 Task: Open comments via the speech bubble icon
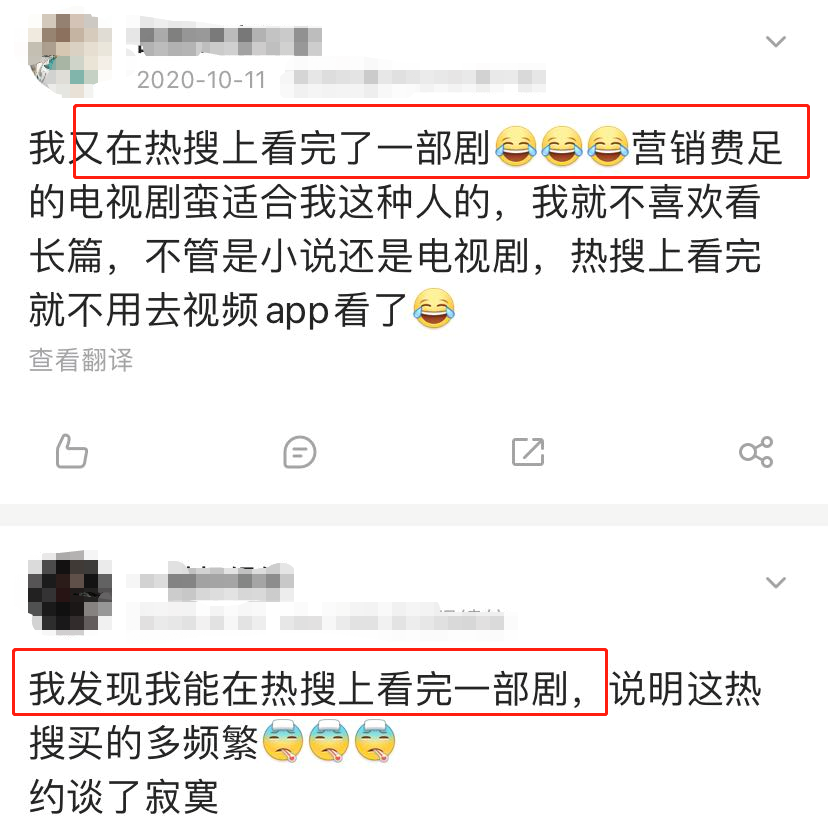299,452
